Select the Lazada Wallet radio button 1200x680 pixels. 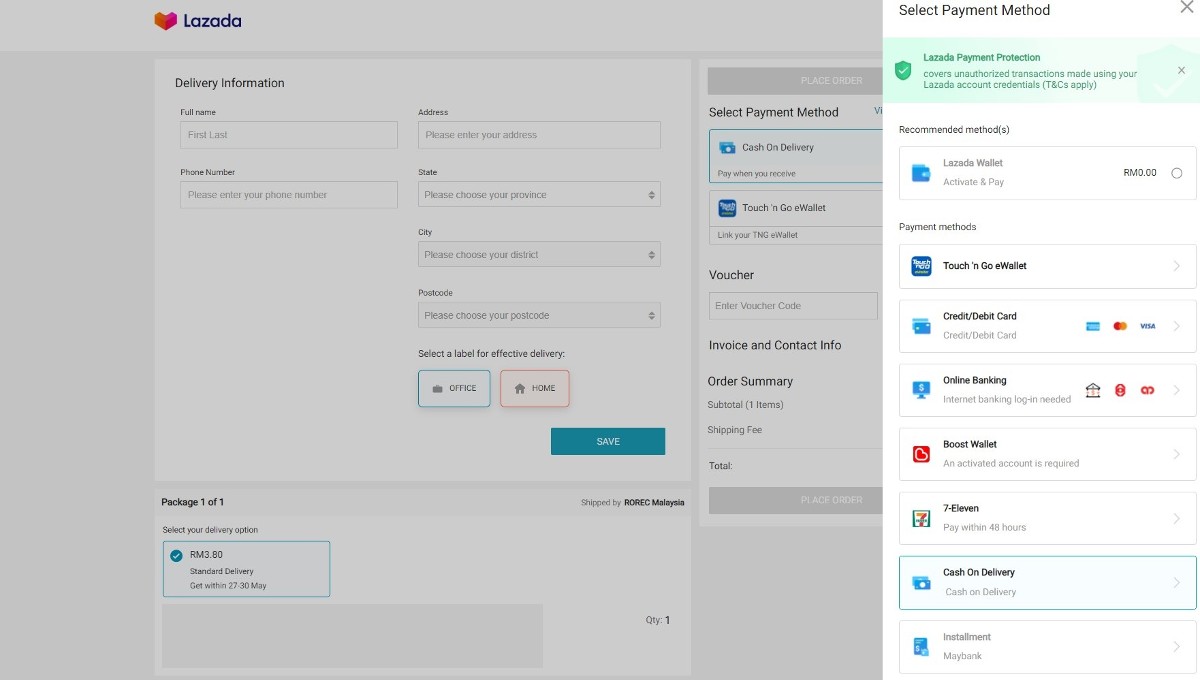[x=1176, y=173]
